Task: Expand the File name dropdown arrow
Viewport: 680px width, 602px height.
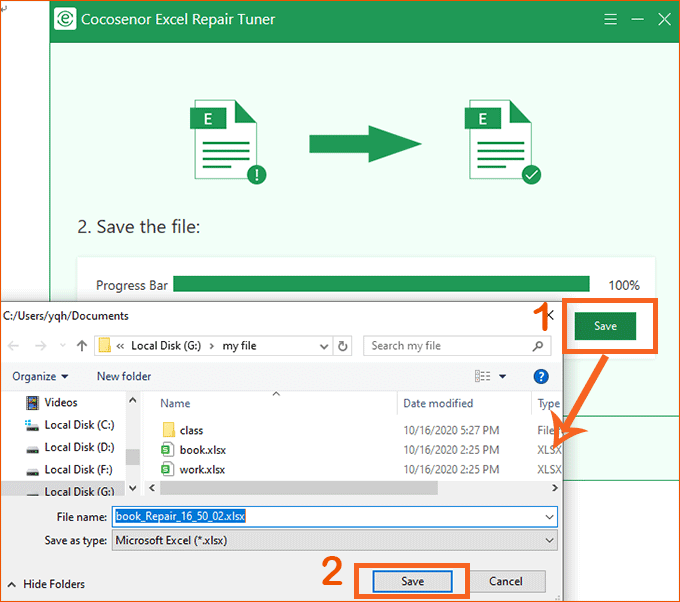Action: (549, 517)
